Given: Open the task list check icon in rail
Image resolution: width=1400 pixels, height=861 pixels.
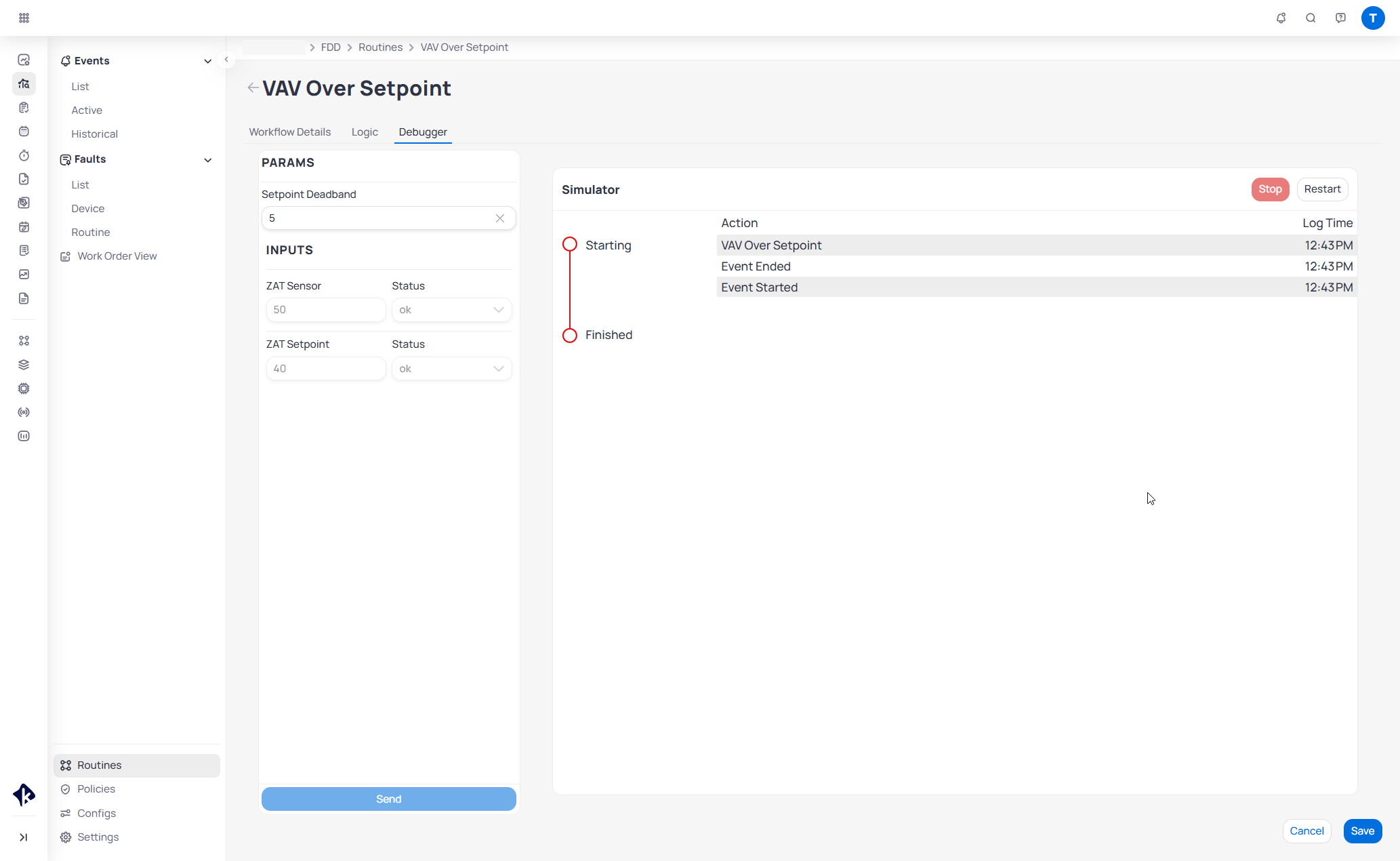Looking at the screenshot, I should [x=24, y=250].
